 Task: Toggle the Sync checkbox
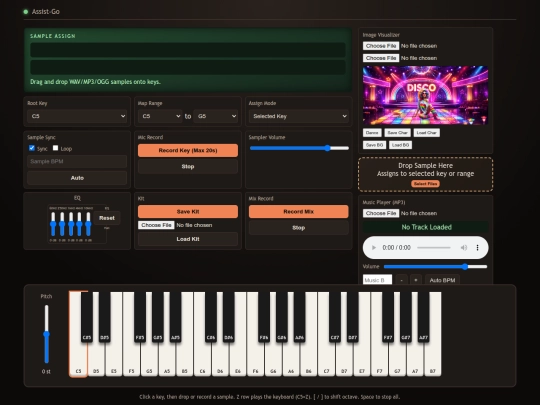(32, 148)
